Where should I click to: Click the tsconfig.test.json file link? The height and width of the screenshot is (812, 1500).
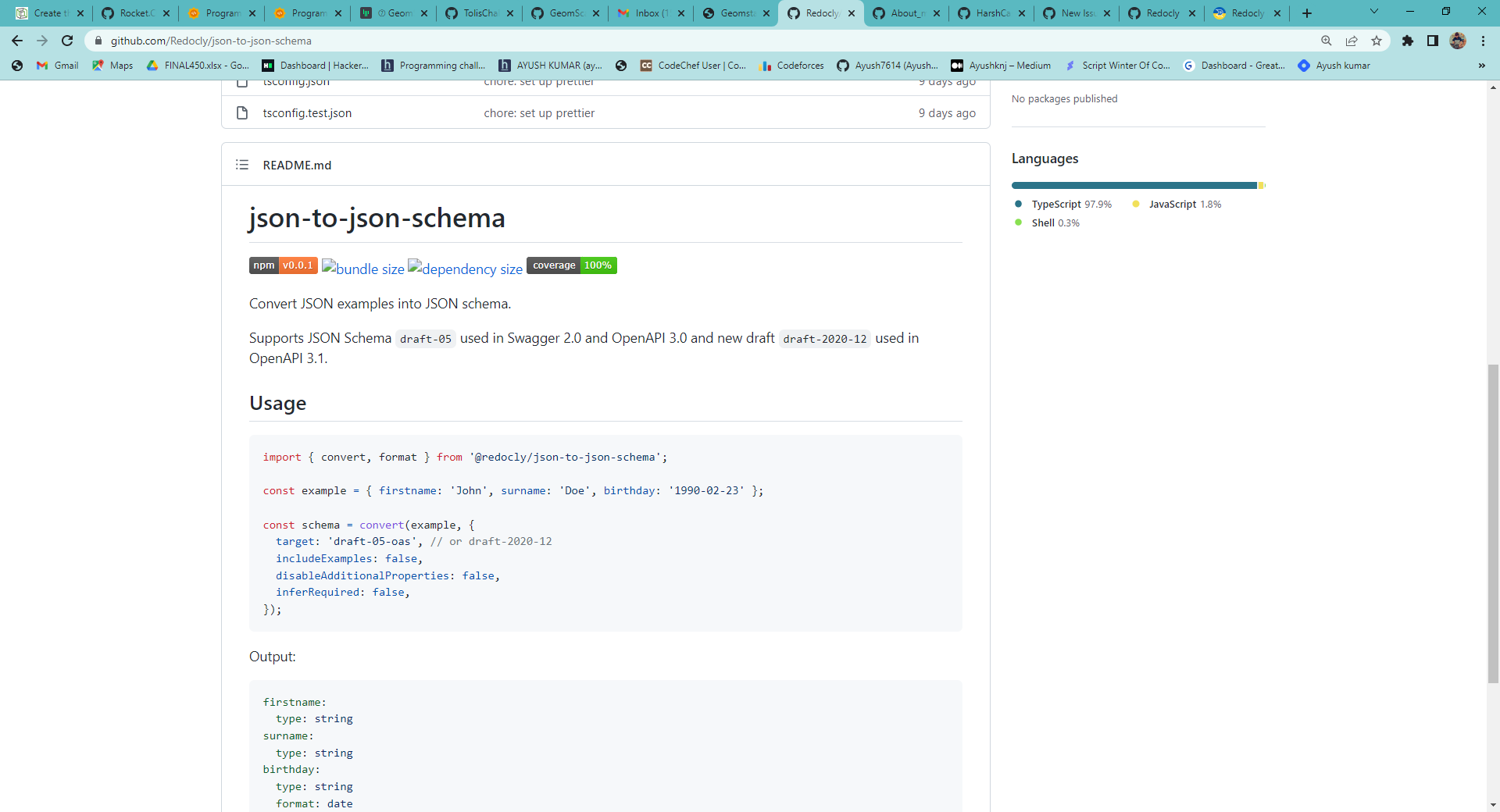[307, 112]
